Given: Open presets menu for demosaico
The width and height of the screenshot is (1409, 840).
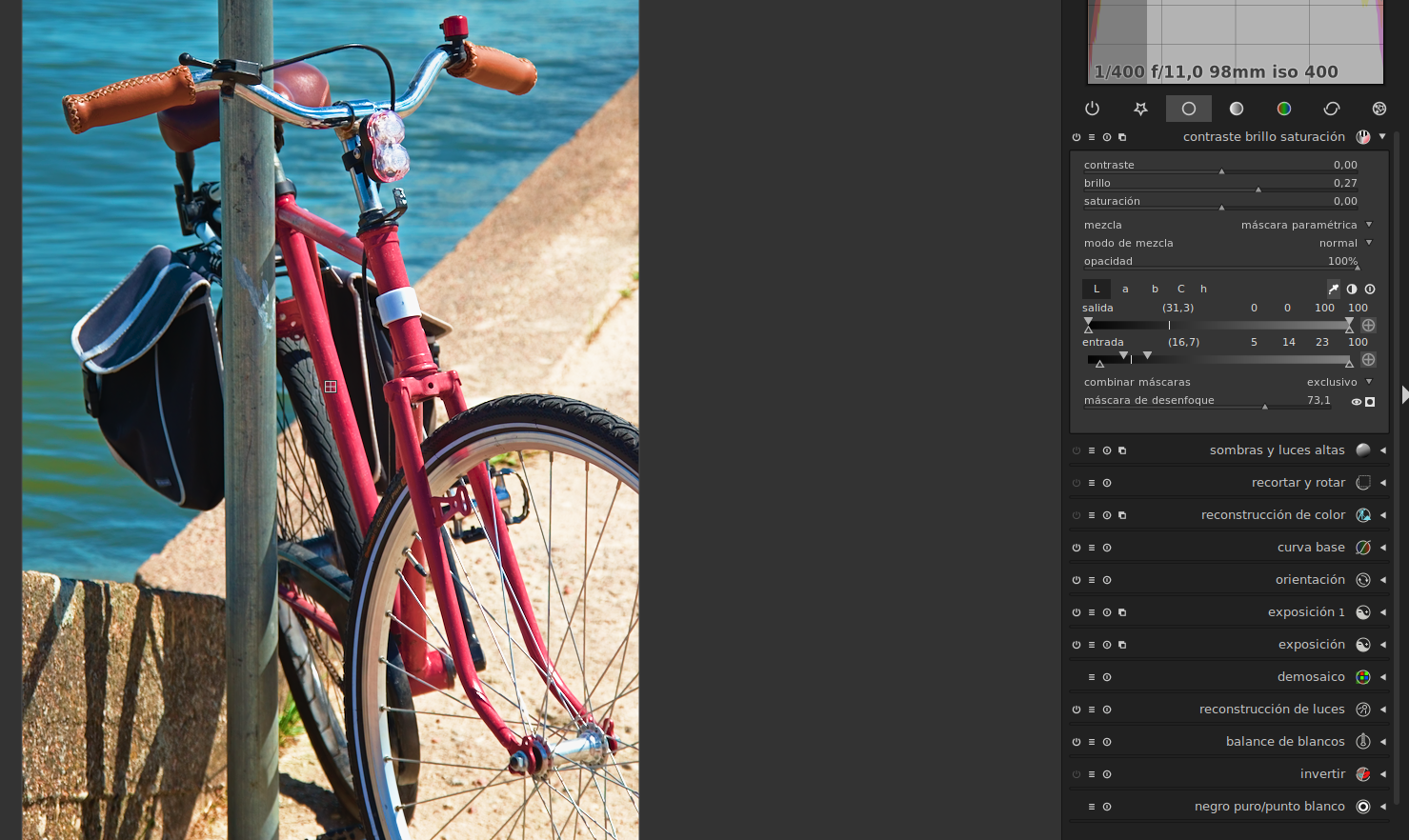Looking at the screenshot, I should 1092,677.
